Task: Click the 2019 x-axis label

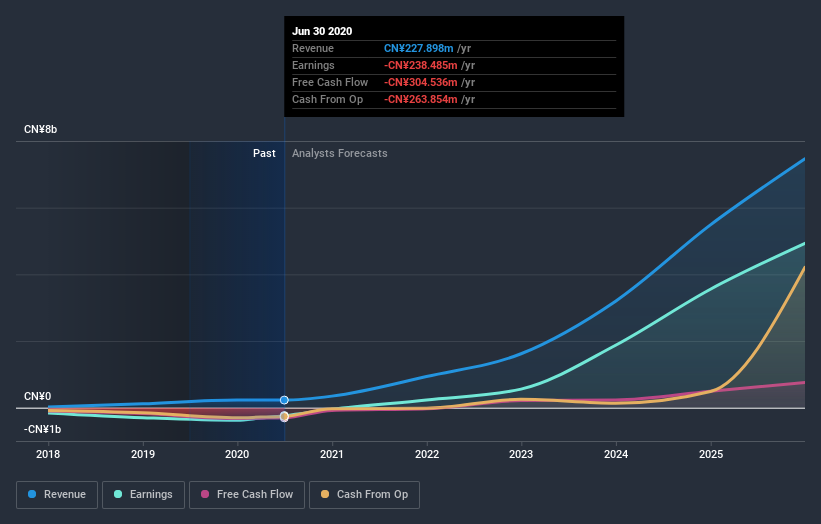Action: (x=142, y=454)
